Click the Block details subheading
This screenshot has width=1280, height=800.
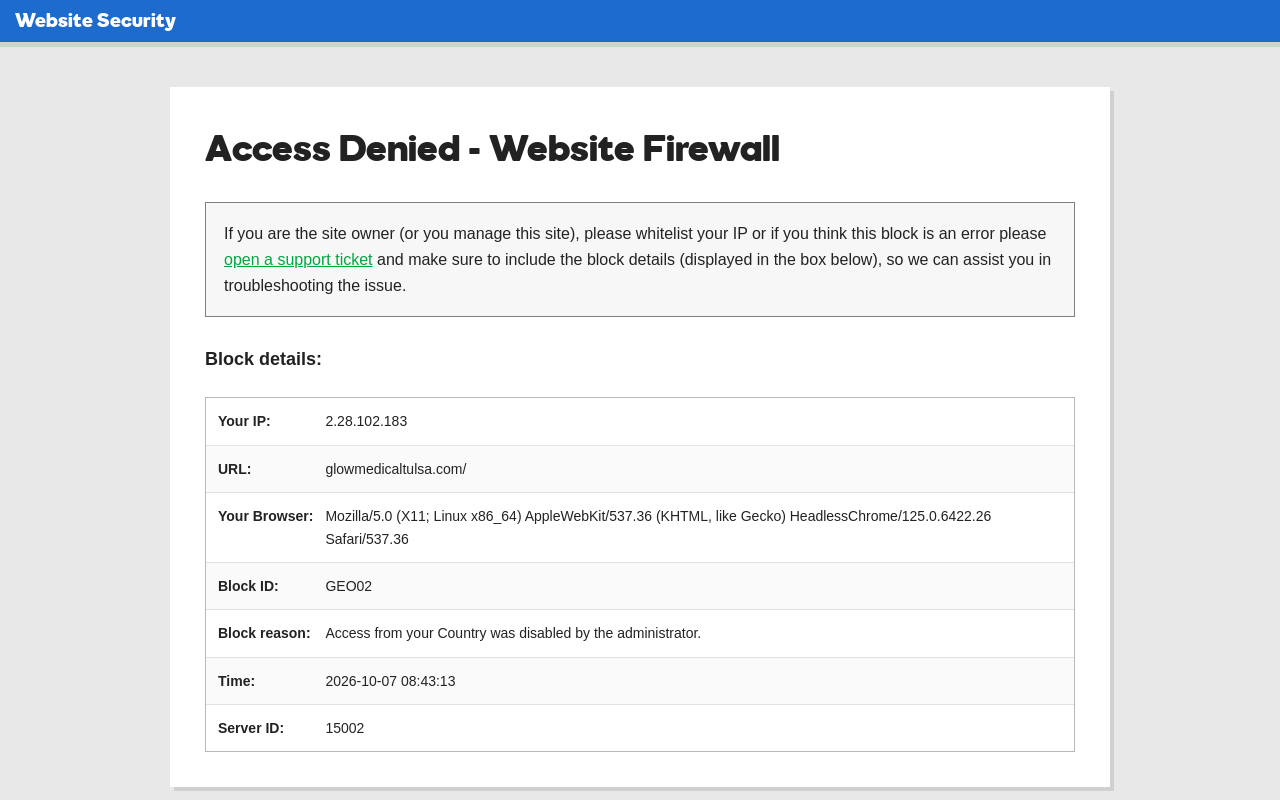pyautogui.click(x=263, y=359)
